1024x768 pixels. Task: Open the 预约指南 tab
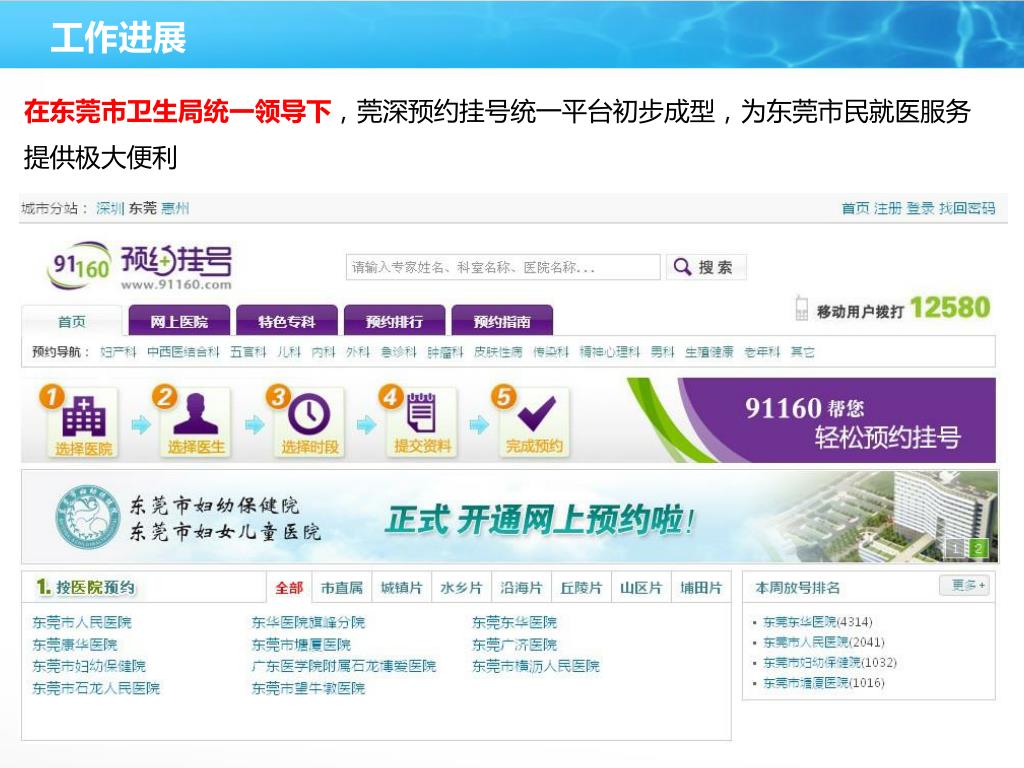coord(502,321)
